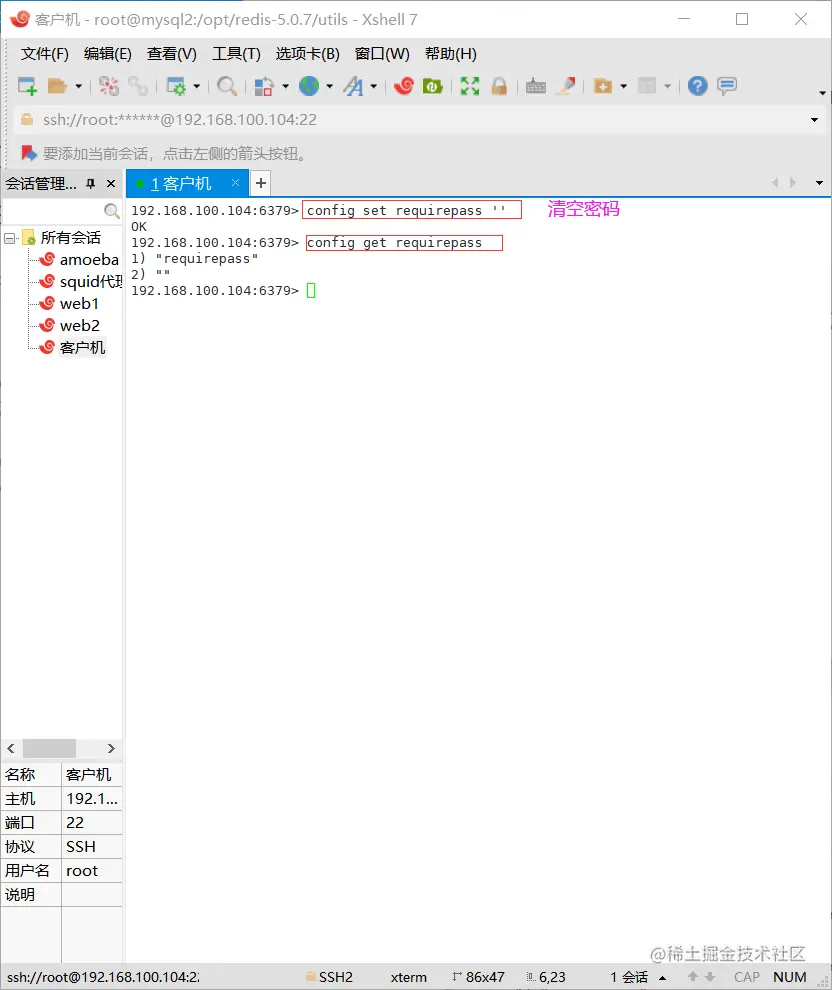Click the layout panel toolbar icon
Image resolution: width=832 pixels, height=990 pixels.
pos(647,86)
